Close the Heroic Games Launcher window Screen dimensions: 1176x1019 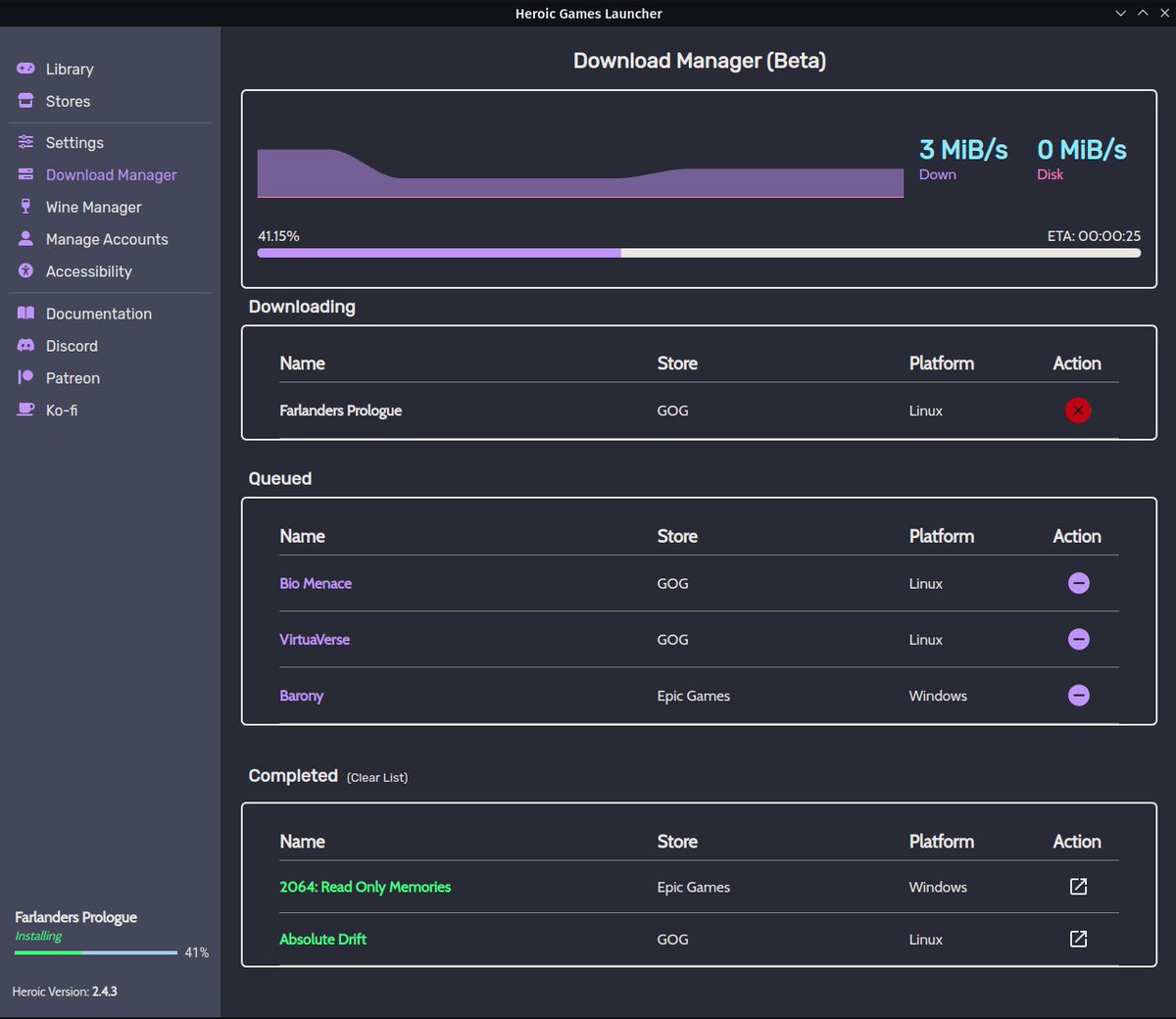[x=1163, y=14]
